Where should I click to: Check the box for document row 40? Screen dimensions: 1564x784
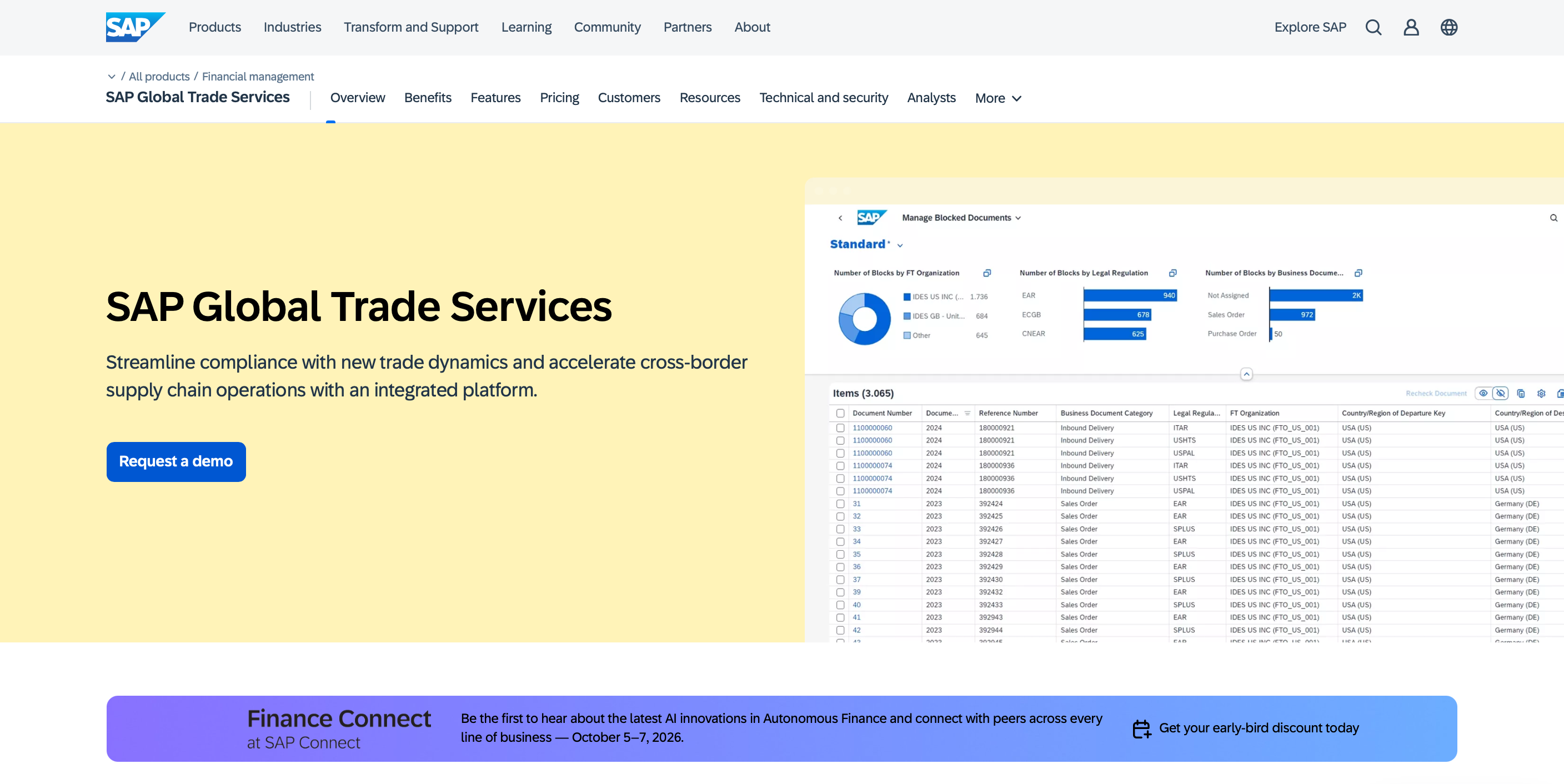[x=840, y=605]
